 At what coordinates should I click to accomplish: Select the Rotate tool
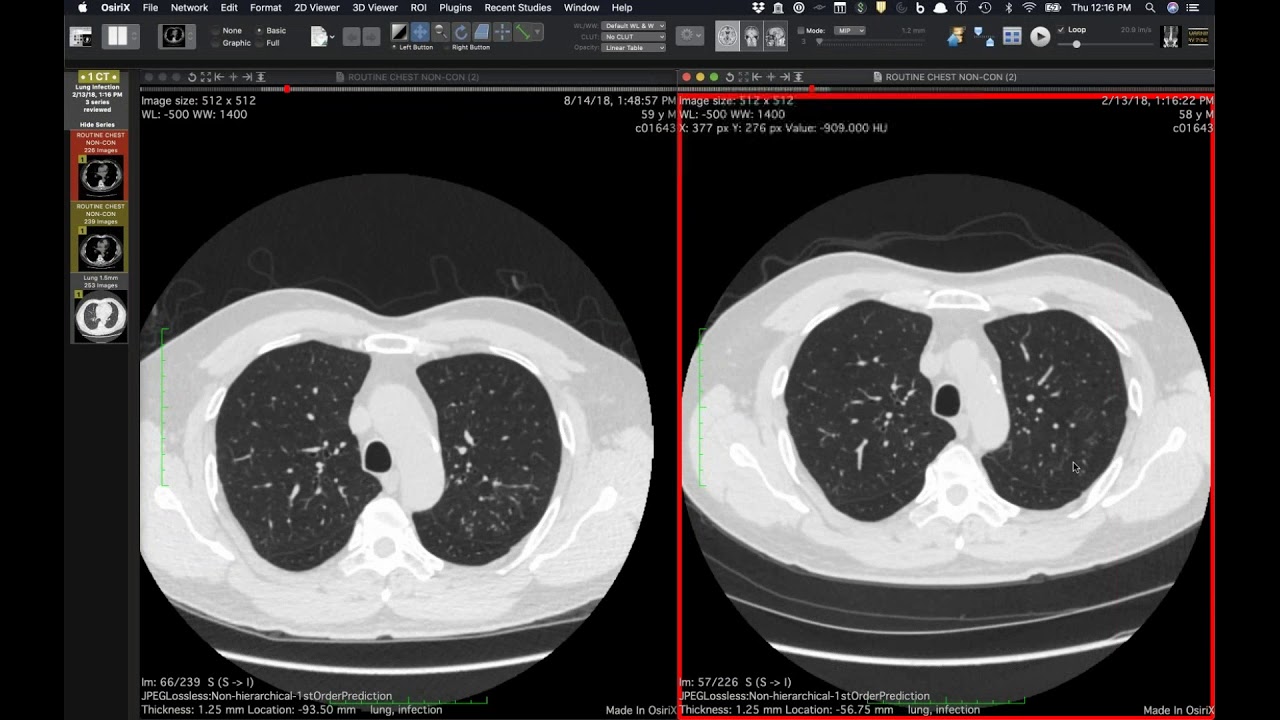[461, 32]
